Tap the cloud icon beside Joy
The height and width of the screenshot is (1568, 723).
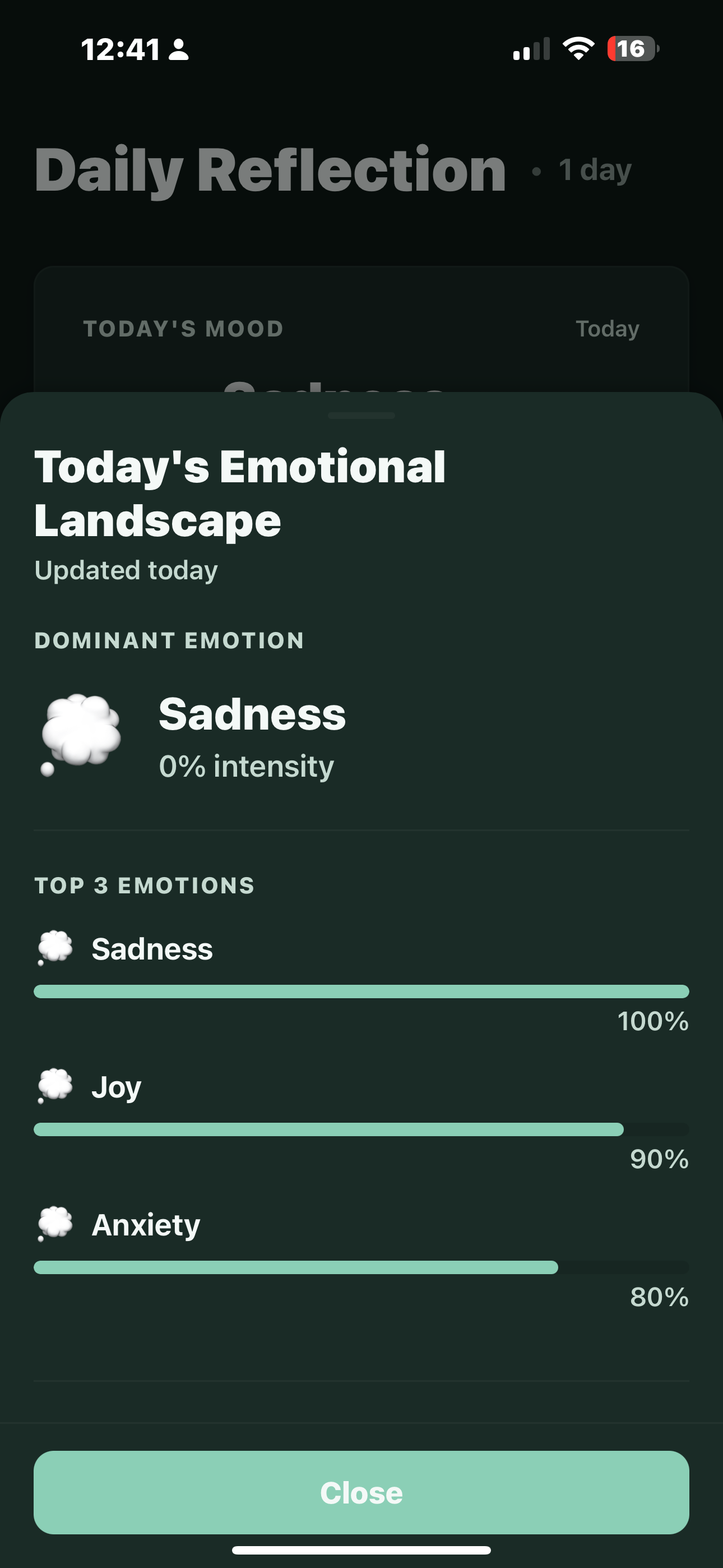click(55, 1085)
